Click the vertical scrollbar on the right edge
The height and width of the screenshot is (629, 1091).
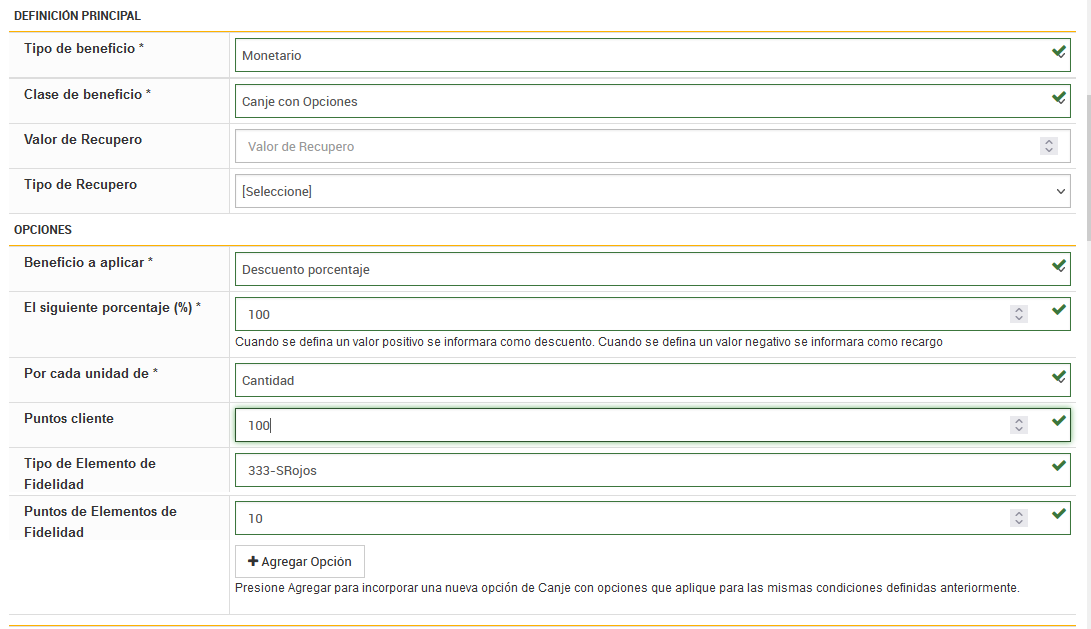(1087, 167)
